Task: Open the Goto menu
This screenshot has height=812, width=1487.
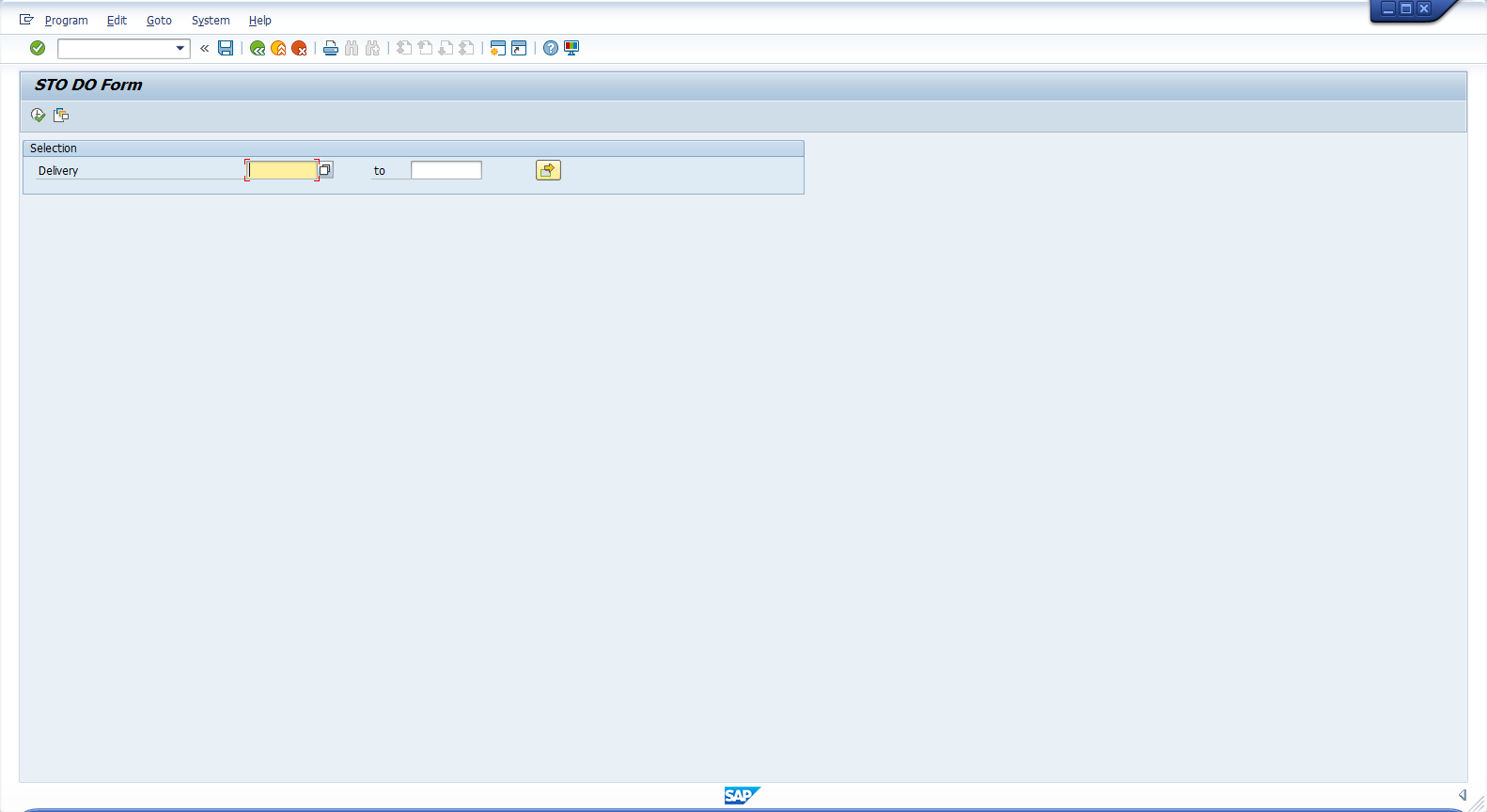Action: tap(159, 21)
